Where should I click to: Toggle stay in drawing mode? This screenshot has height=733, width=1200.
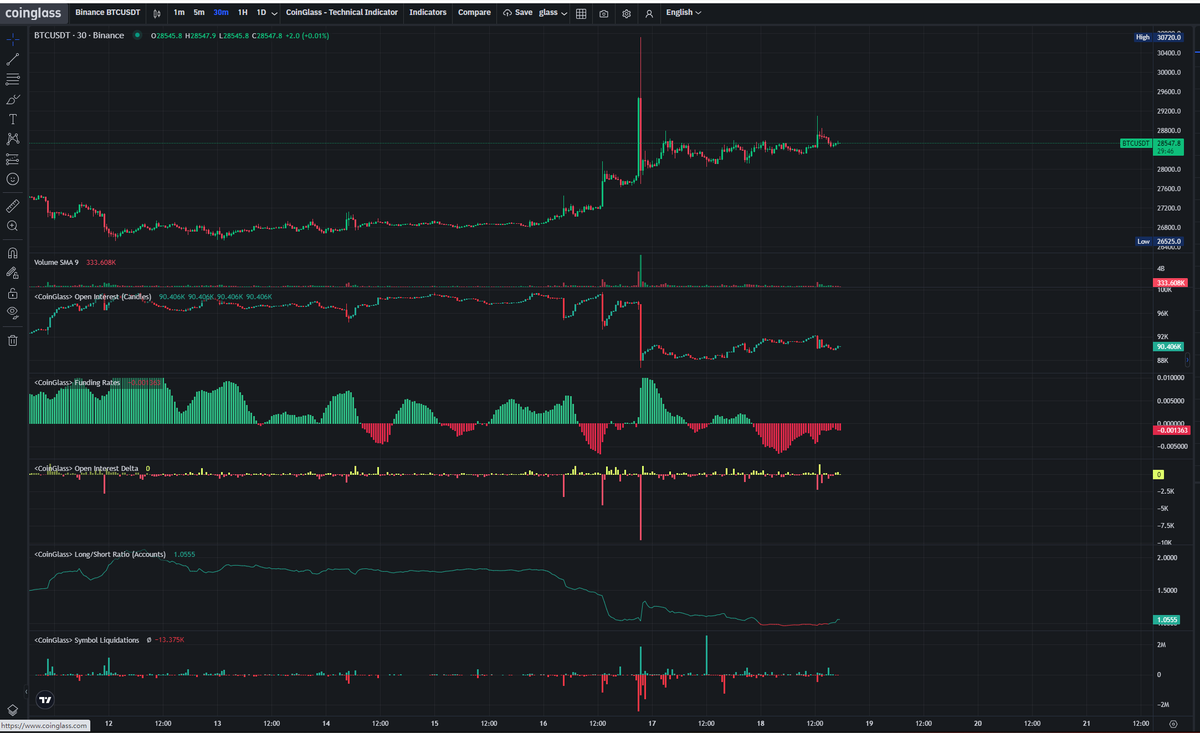(12, 272)
